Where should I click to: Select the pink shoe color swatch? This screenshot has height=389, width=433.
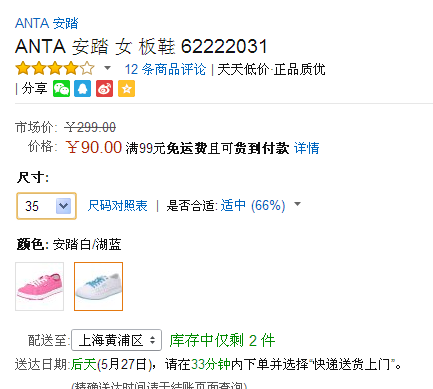[x=39, y=286]
